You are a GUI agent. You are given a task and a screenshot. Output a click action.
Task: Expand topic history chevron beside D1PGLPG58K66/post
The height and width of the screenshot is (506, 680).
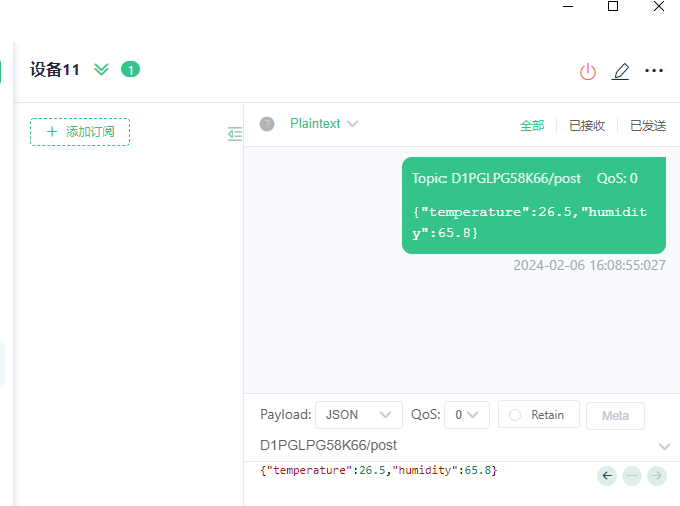click(x=665, y=446)
